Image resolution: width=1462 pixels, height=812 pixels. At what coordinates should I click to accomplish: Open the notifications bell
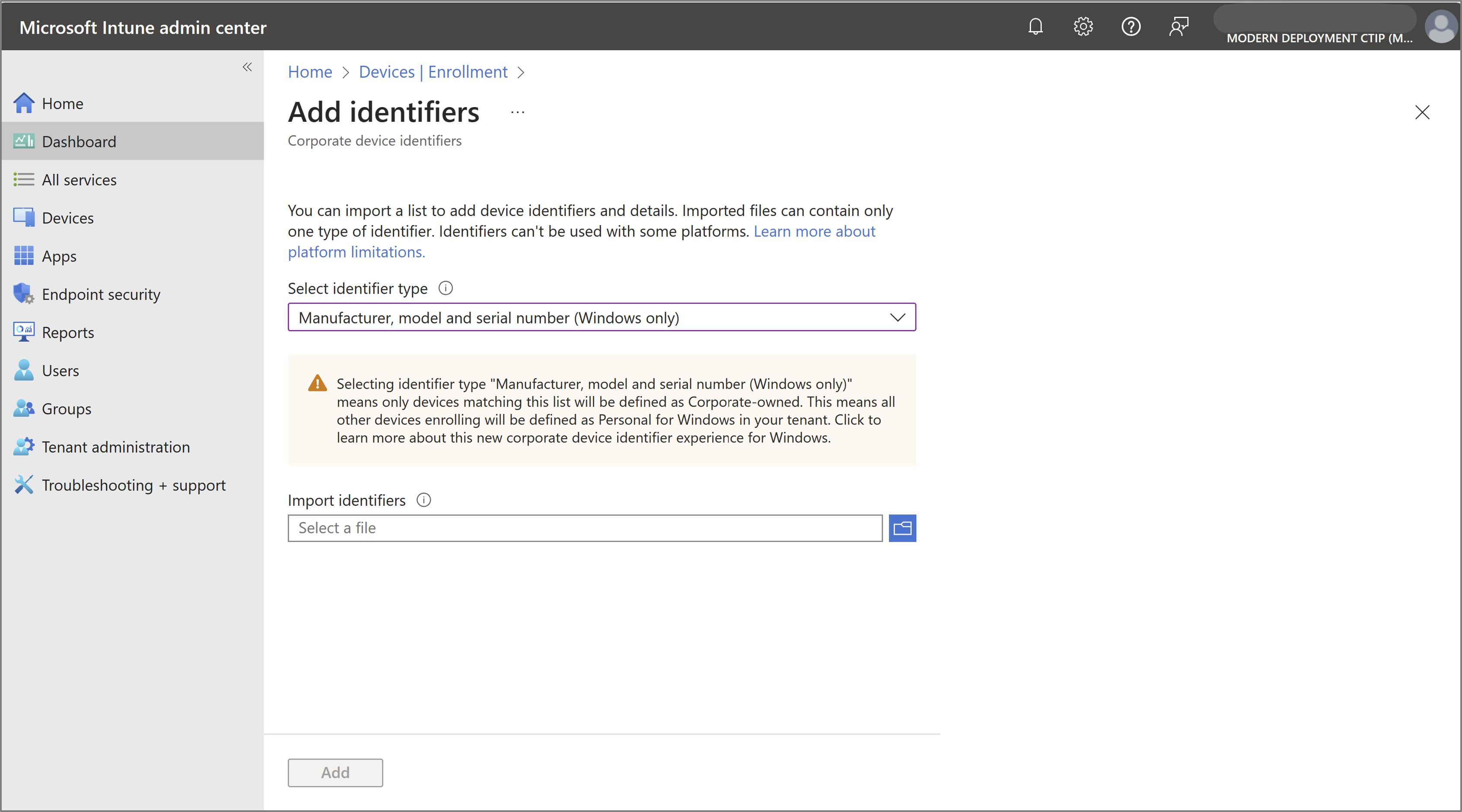1035,26
